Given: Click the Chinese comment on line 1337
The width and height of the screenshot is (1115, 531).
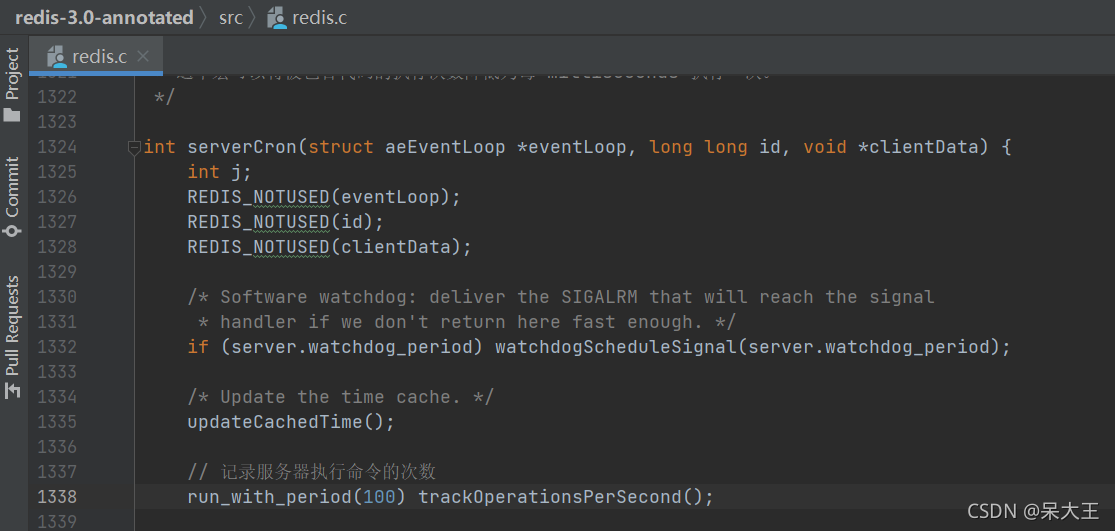Looking at the screenshot, I should coord(311,471).
